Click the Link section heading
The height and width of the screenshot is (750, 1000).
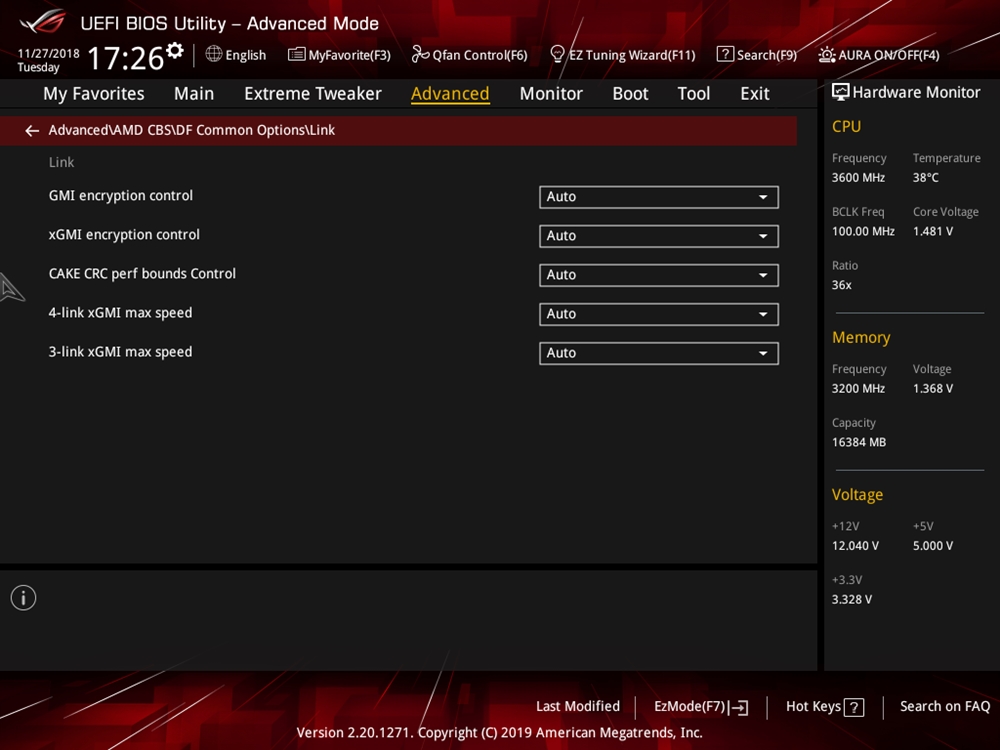[x=61, y=163]
